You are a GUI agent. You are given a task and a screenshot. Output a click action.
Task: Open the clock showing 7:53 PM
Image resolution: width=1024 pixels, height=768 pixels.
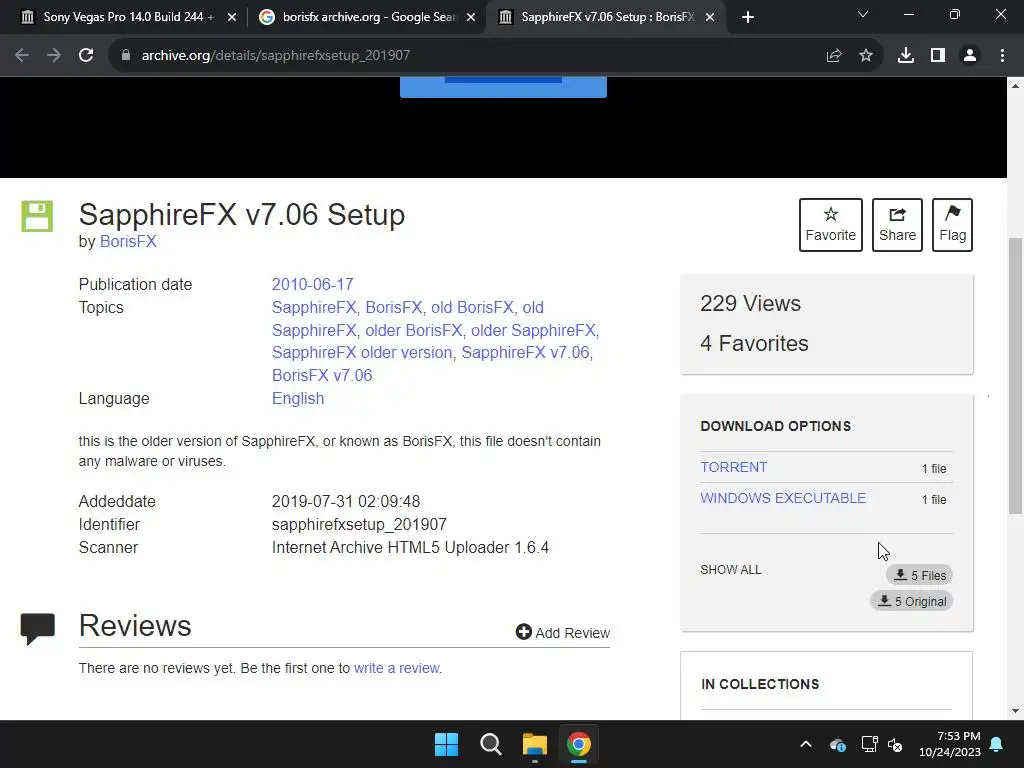pyautogui.click(x=950, y=744)
